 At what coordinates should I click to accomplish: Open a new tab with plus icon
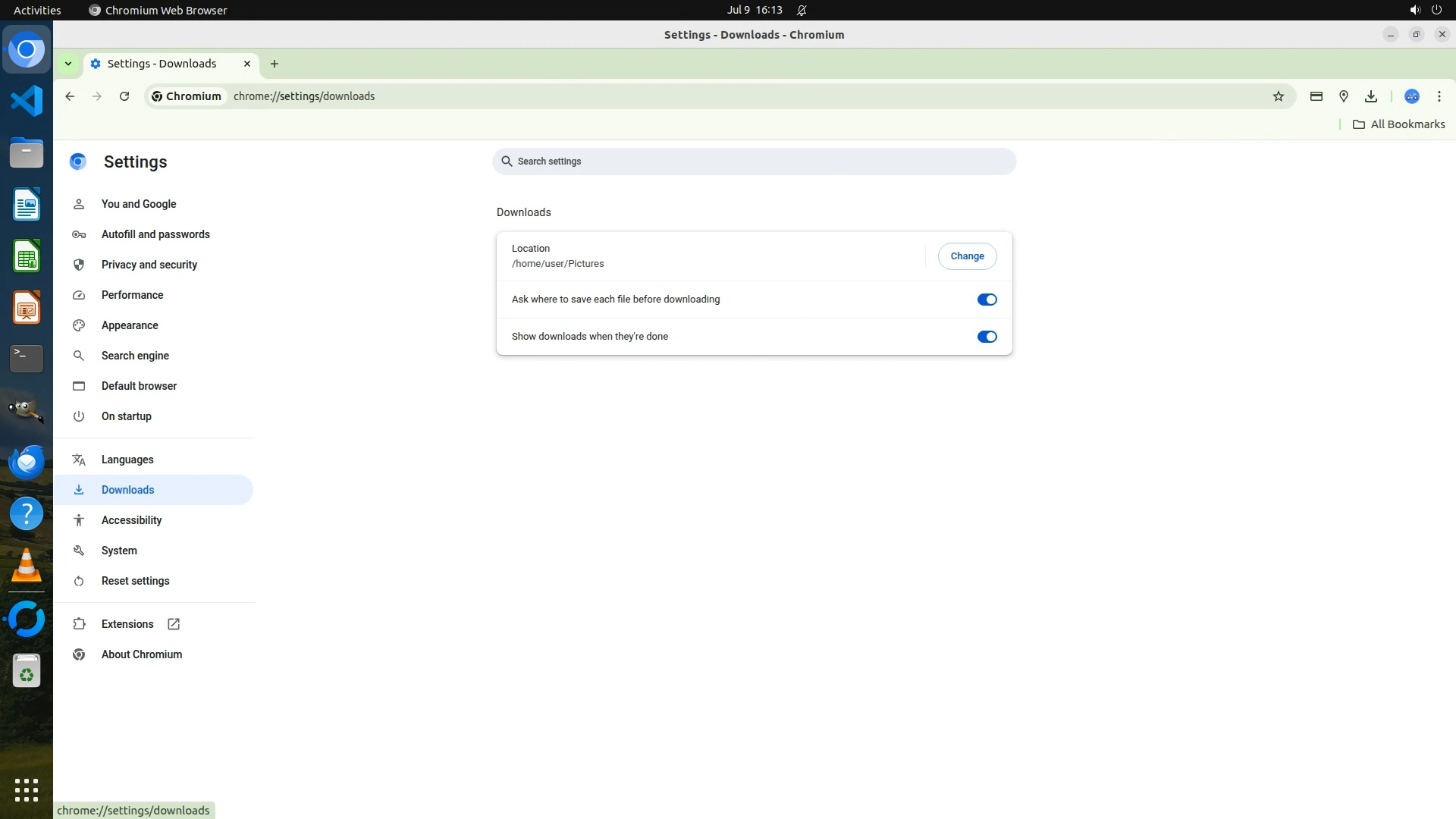coord(275,64)
